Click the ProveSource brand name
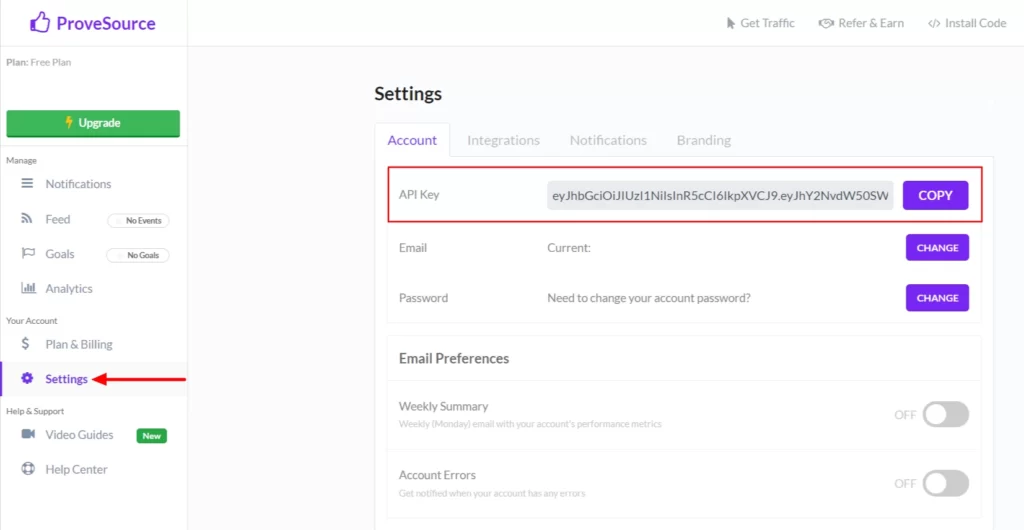 (x=106, y=23)
